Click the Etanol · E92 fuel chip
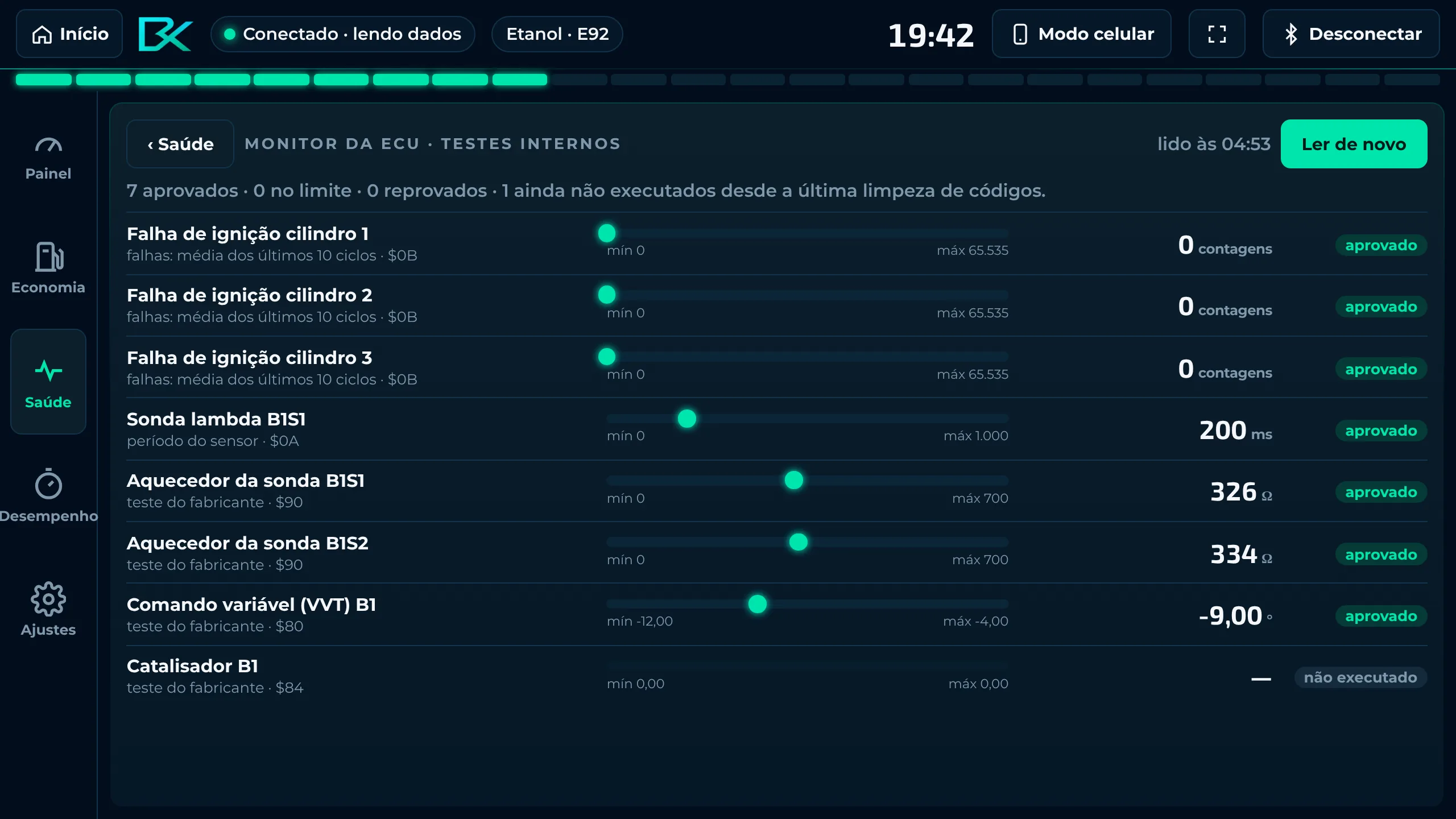The width and height of the screenshot is (1456, 819). 557,34
